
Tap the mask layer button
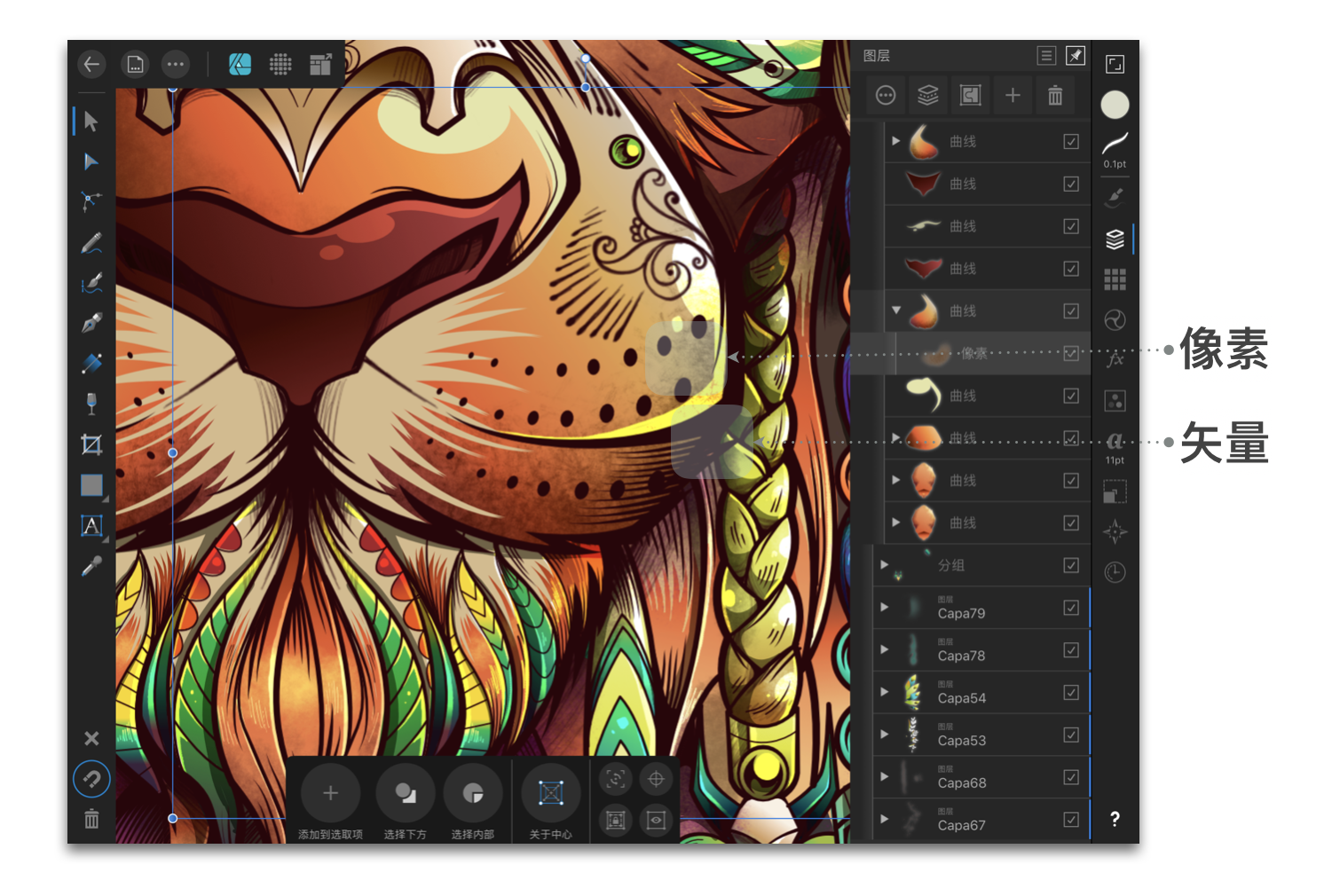coord(971,95)
